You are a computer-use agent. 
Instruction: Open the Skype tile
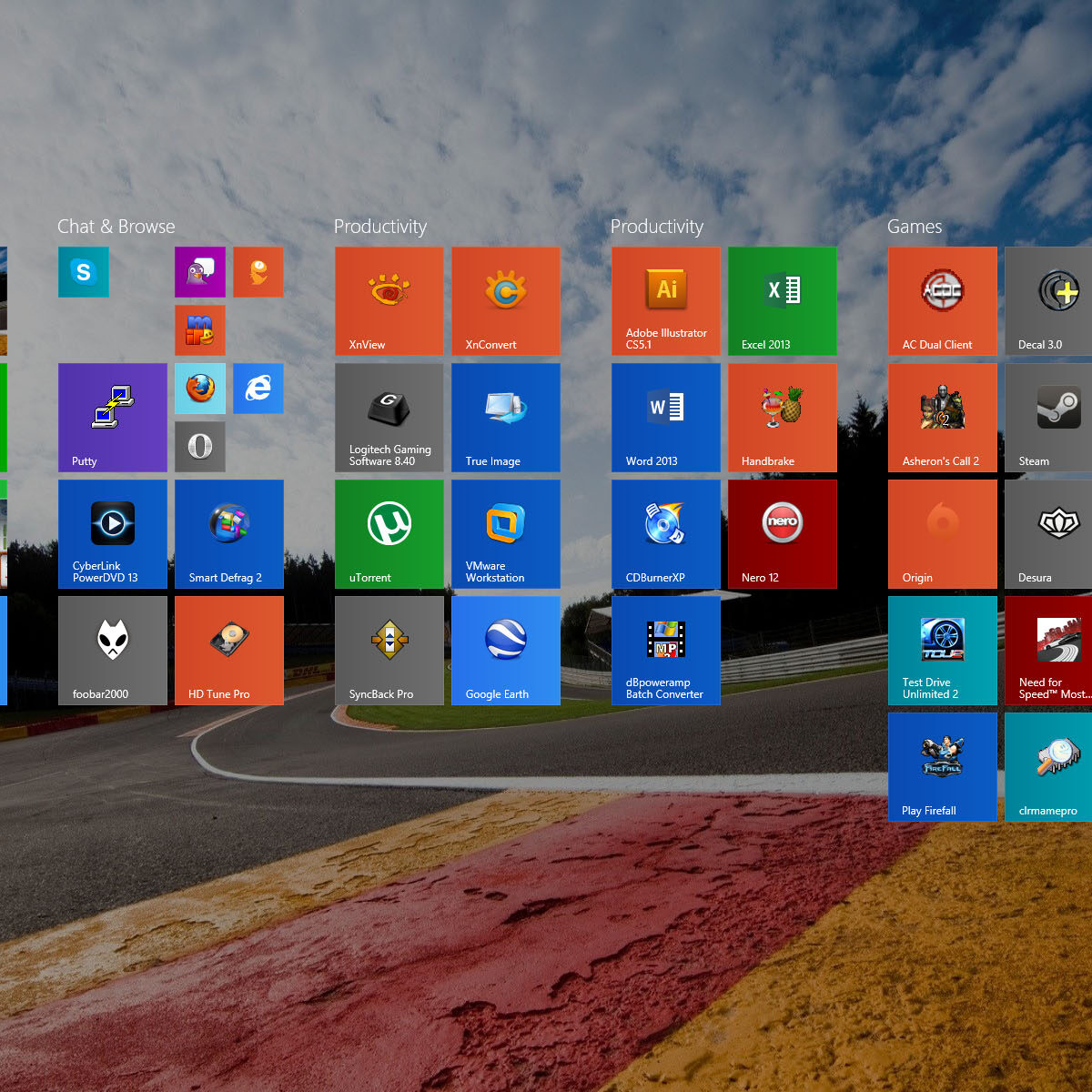(x=84, y=272)
